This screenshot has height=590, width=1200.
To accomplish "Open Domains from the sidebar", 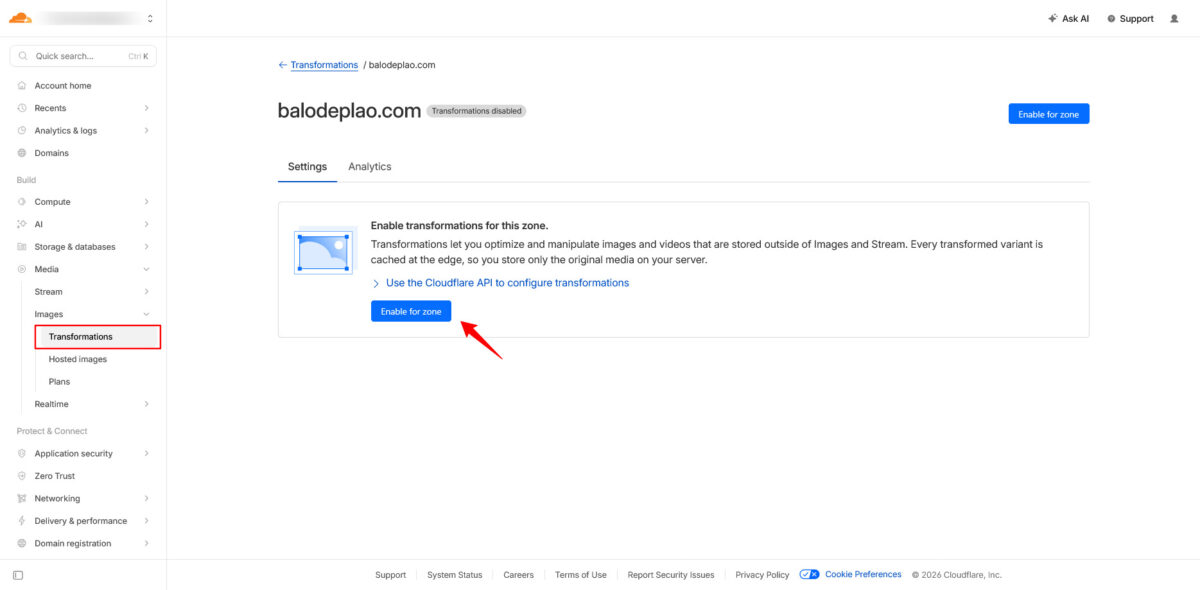I will 51,153.
